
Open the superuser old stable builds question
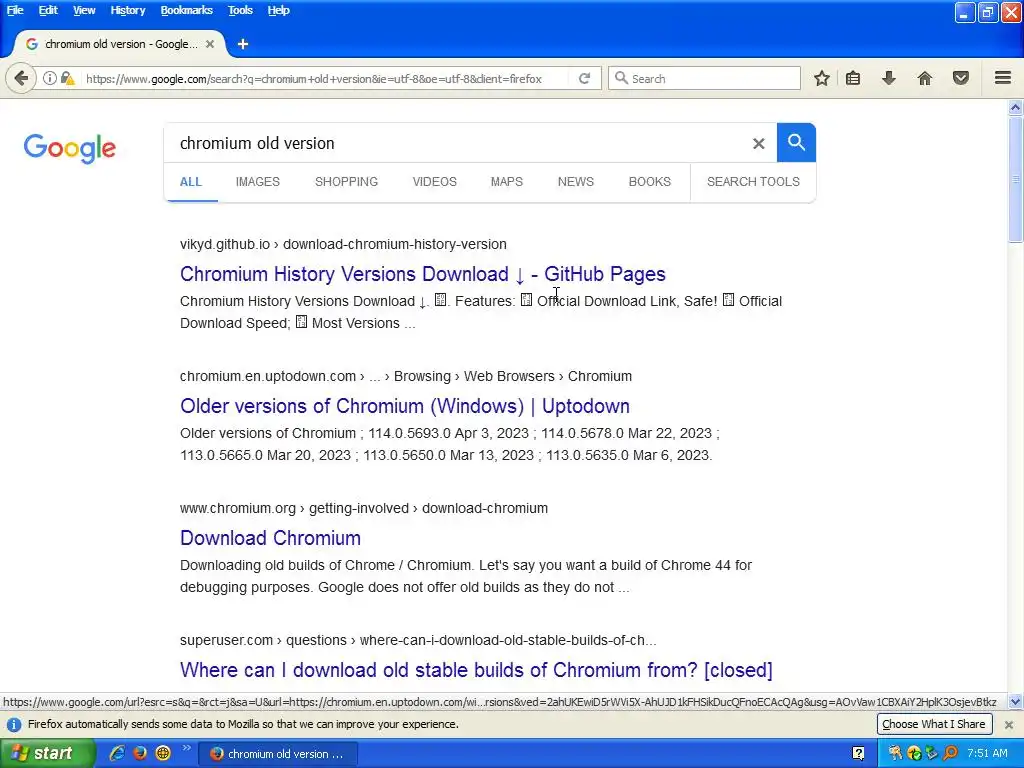[476, 669]
